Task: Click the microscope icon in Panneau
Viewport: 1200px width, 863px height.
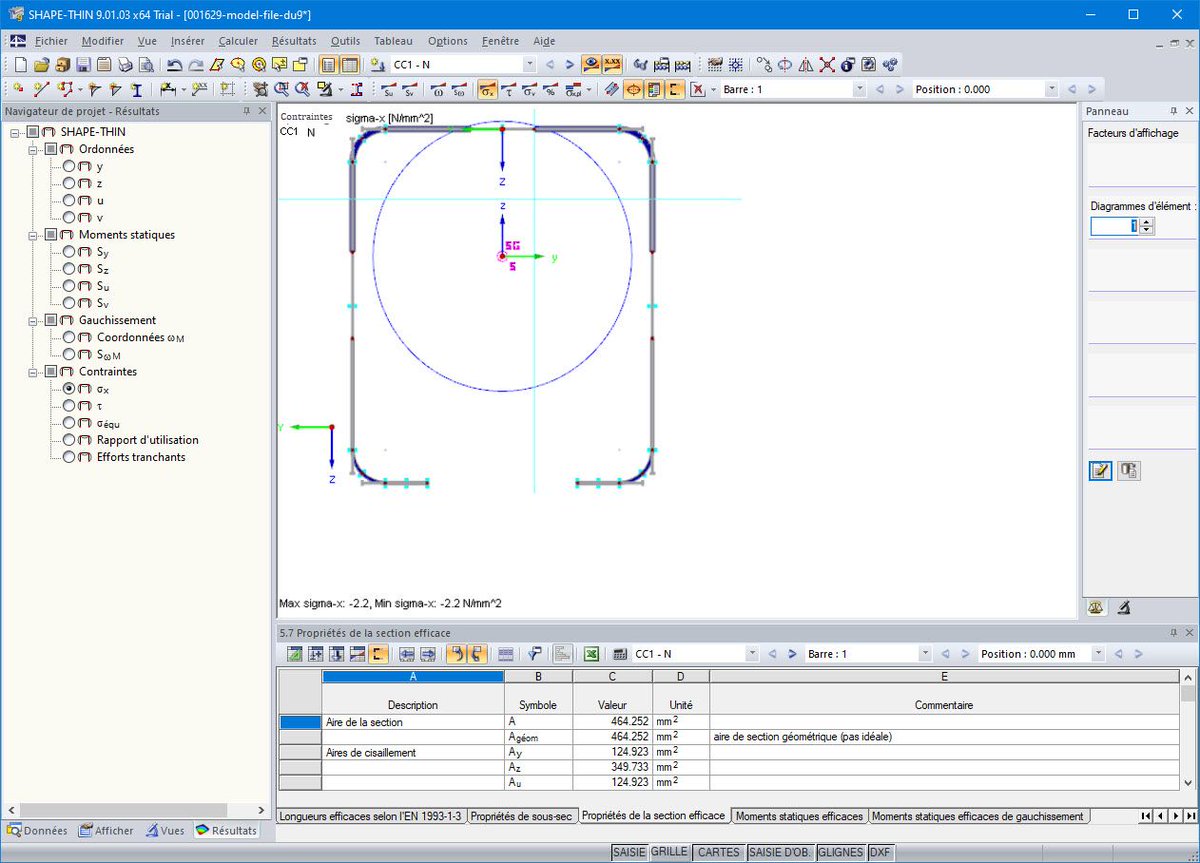Action: click(x=1123, y=607)
